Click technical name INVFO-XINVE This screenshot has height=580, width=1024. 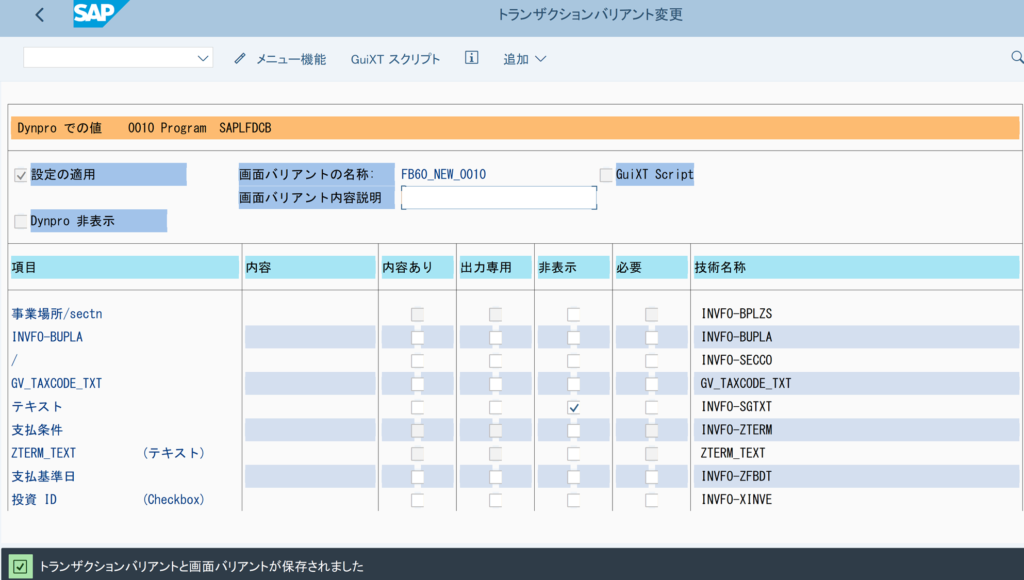(737, 499)
